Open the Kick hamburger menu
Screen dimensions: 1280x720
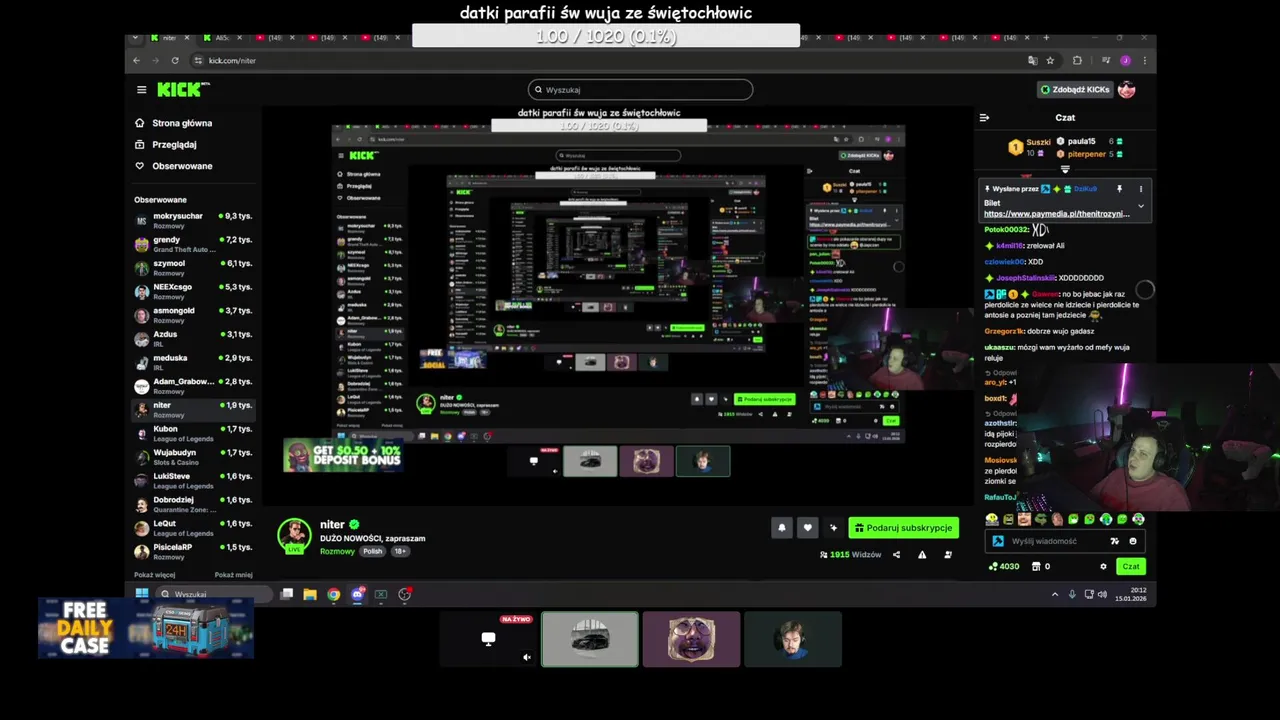pyautogui.click(x=141, y=90)
